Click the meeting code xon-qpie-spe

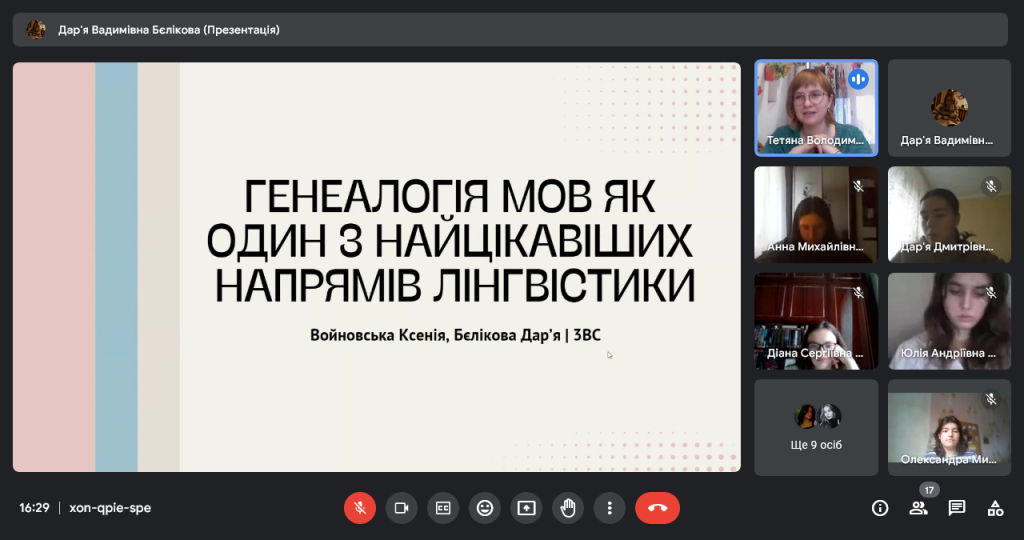[x=110, y=508]
